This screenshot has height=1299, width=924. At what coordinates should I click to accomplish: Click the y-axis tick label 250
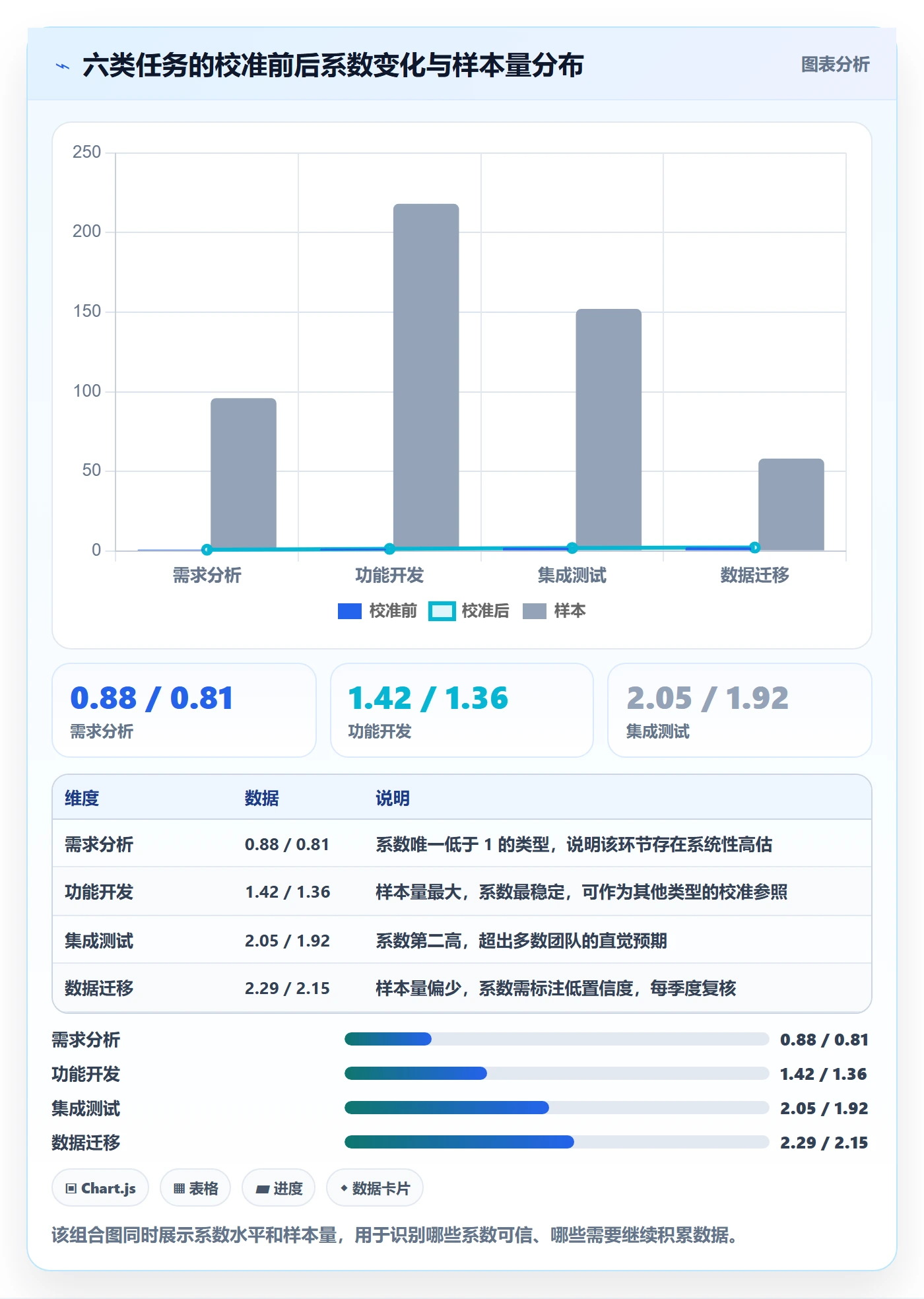click(x=86, y=152)
